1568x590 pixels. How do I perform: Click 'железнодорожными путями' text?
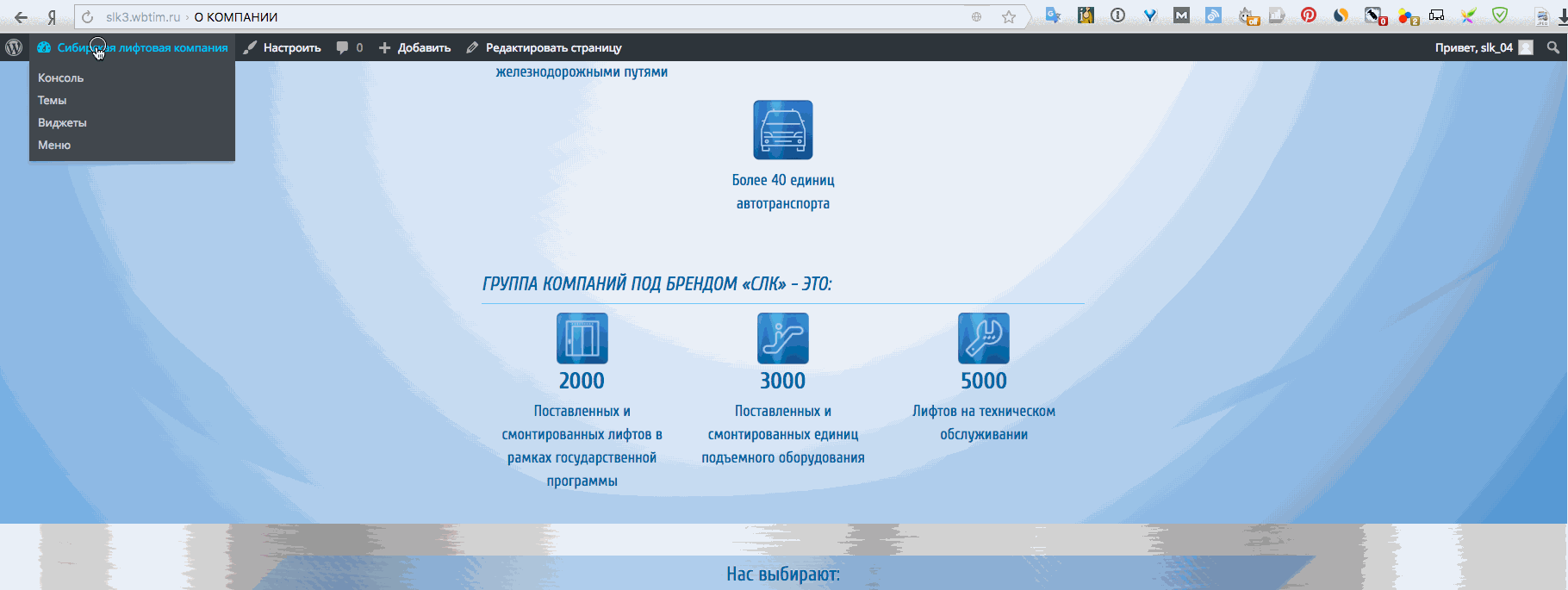(x=582, y=71)
